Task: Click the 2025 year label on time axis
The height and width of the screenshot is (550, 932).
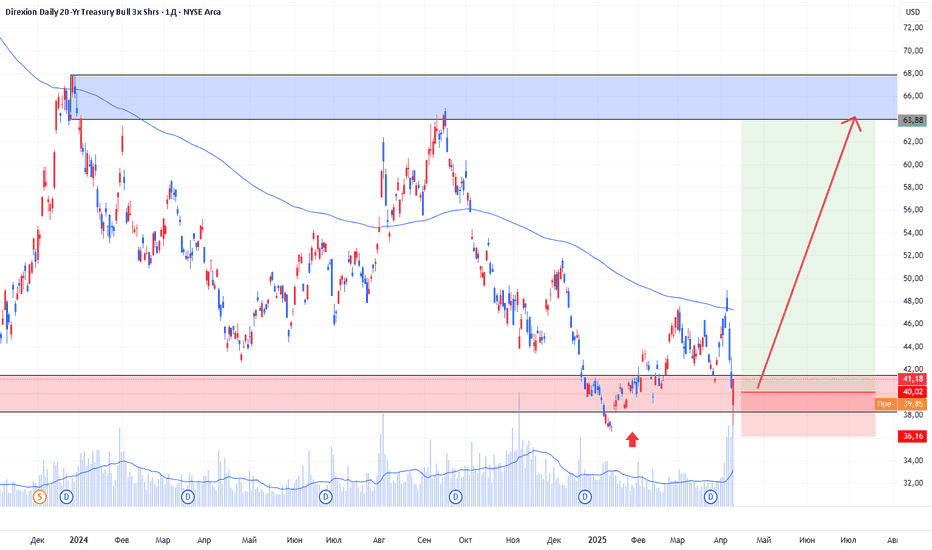Action: [594, 539]
